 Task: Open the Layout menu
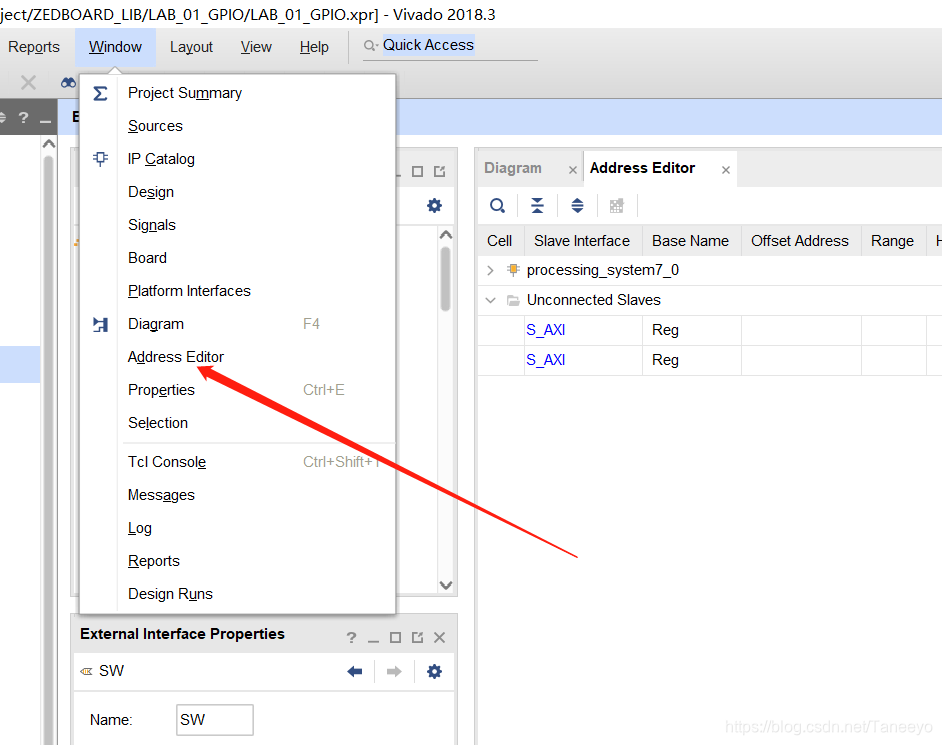(x=191, y=47)
